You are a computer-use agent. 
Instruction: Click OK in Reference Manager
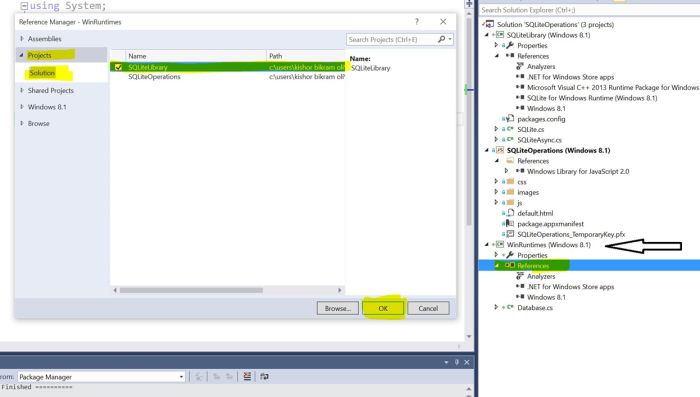383,308
